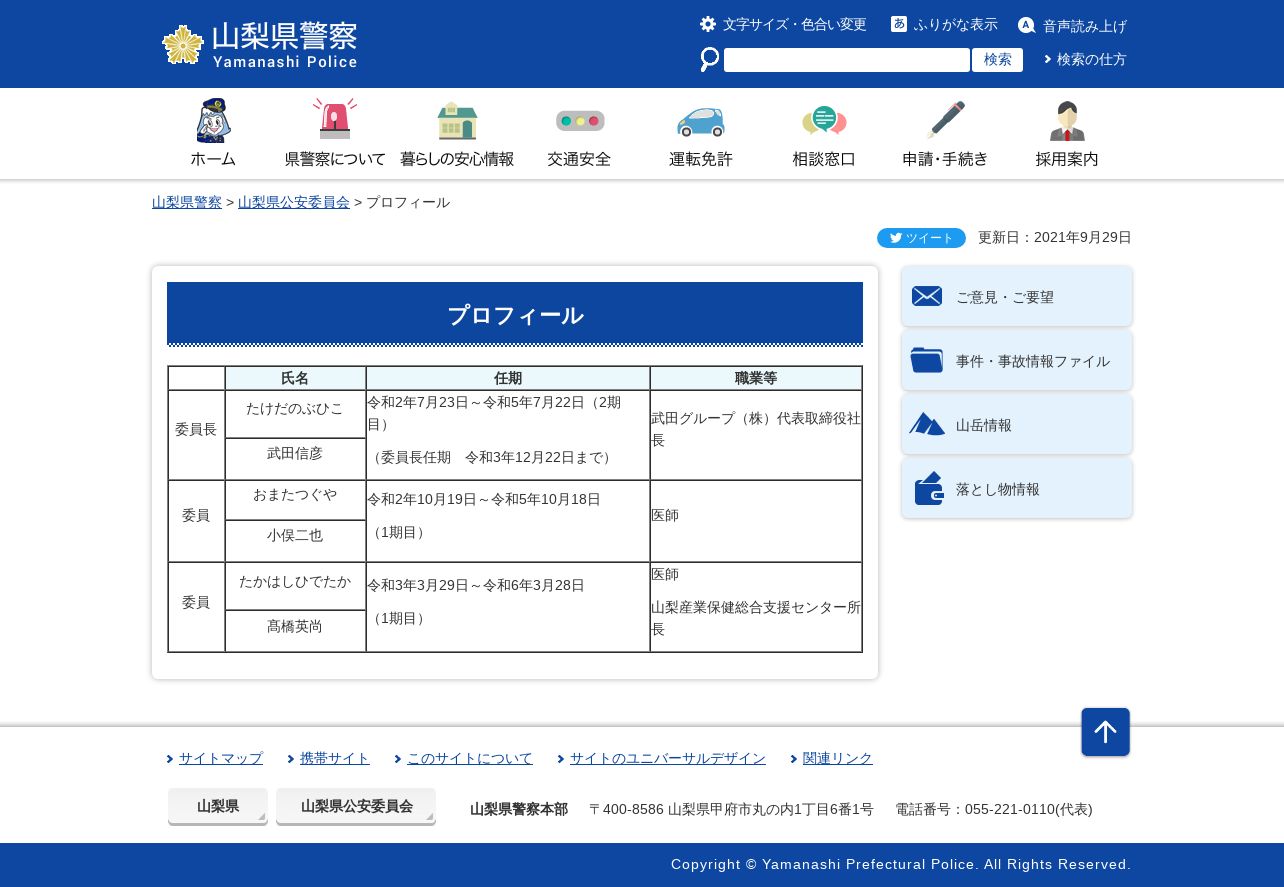
Task: Open the 暮らしの安心情報 menu
Action: coord(457,159)
